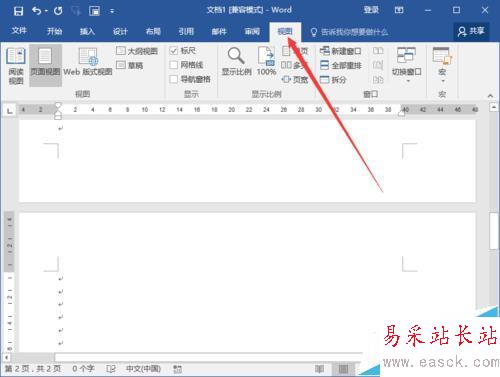Click the right indent marker on ruler
This screenshot has width=500, height=377.
point(402,114)
